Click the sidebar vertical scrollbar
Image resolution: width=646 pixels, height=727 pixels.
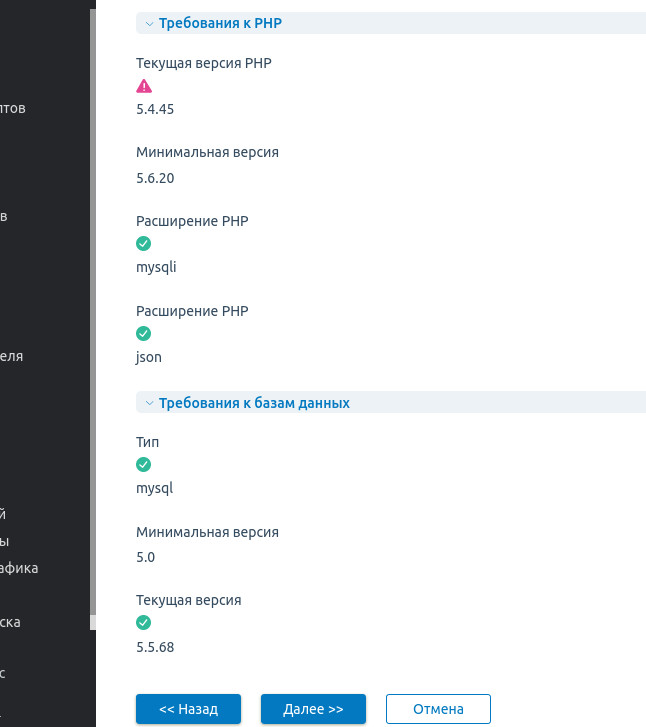[x=92, y=320]
